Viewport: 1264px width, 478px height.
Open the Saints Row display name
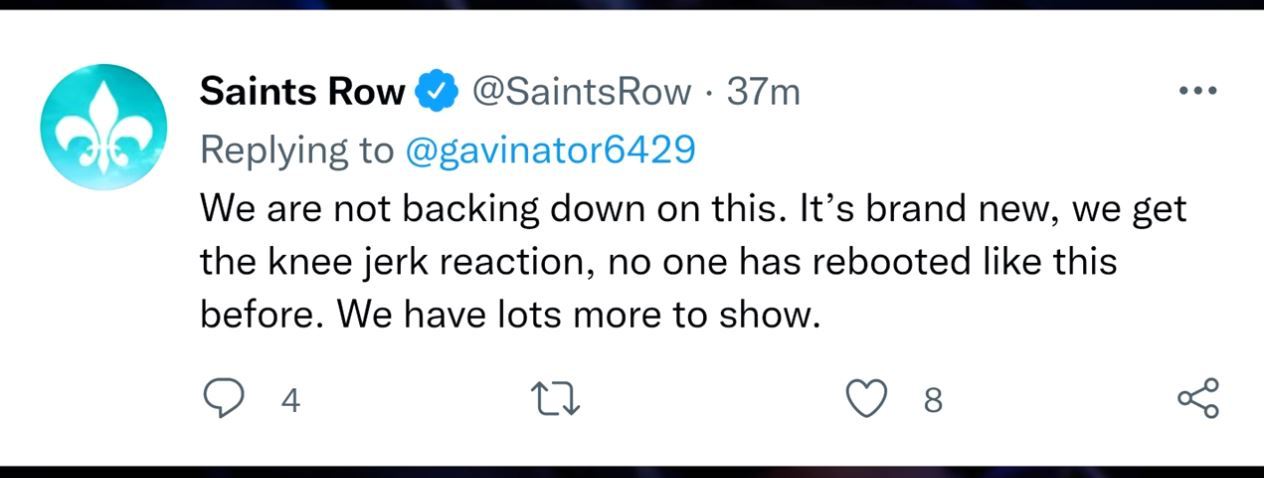click(x=304, y=92)
